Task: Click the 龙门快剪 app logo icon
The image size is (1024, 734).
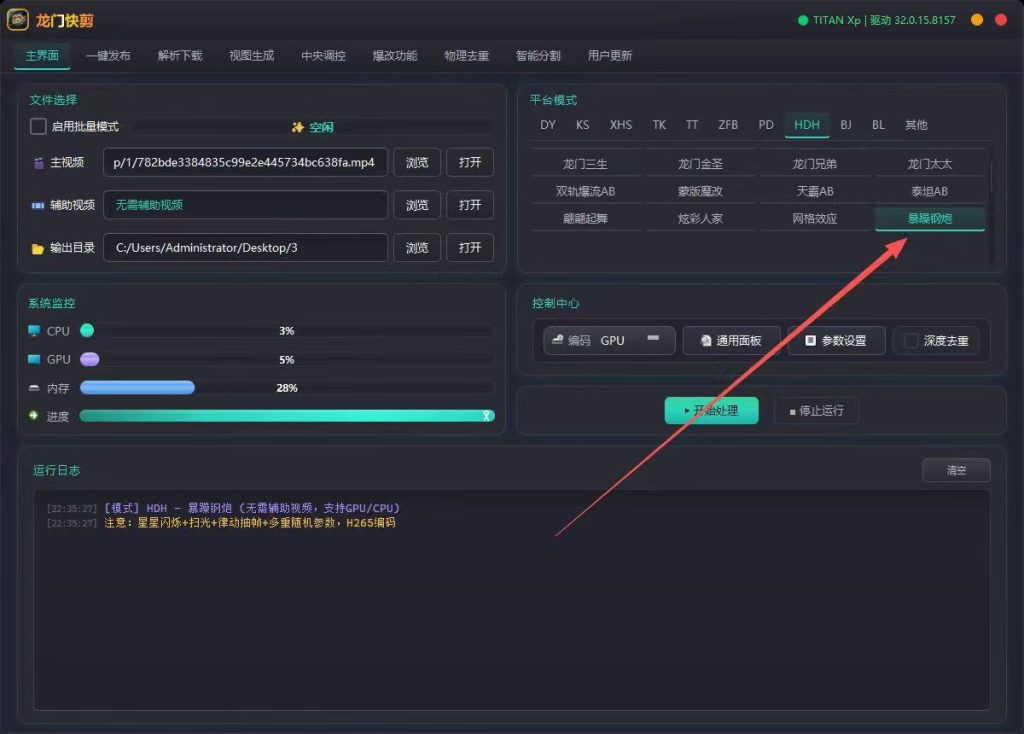Action: (18, 20)
